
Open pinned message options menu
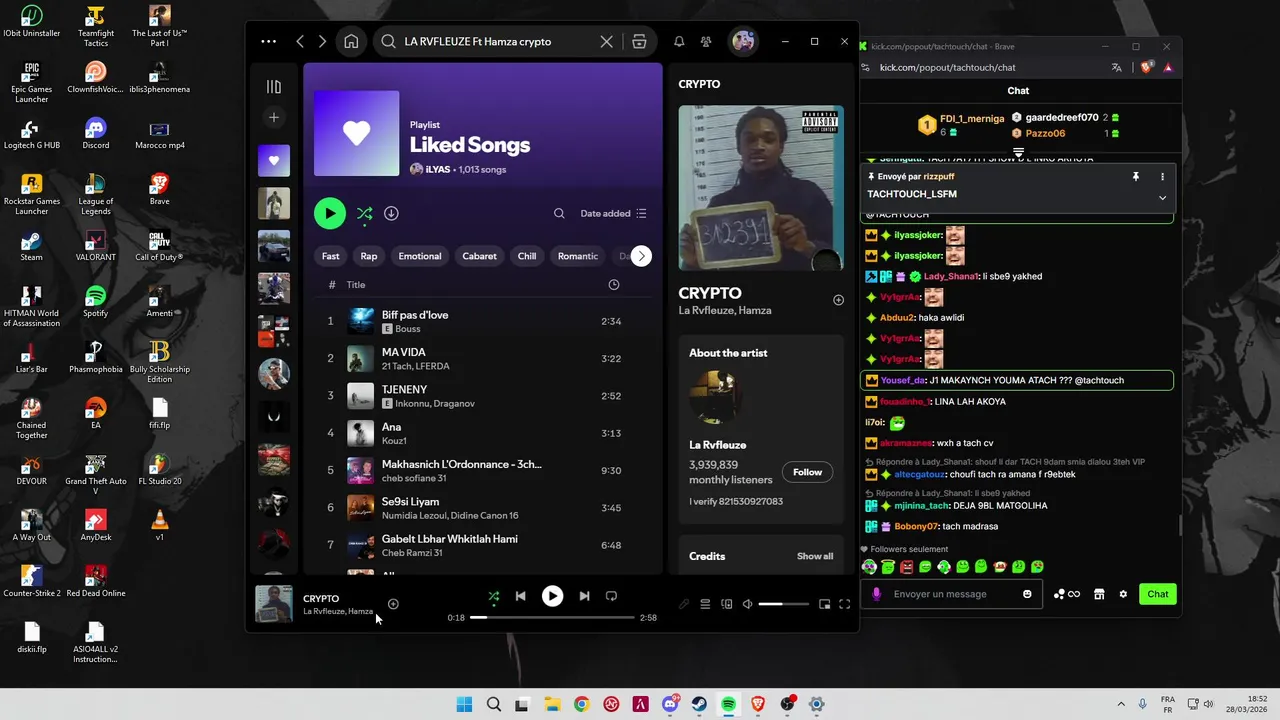pos(1162,177)
